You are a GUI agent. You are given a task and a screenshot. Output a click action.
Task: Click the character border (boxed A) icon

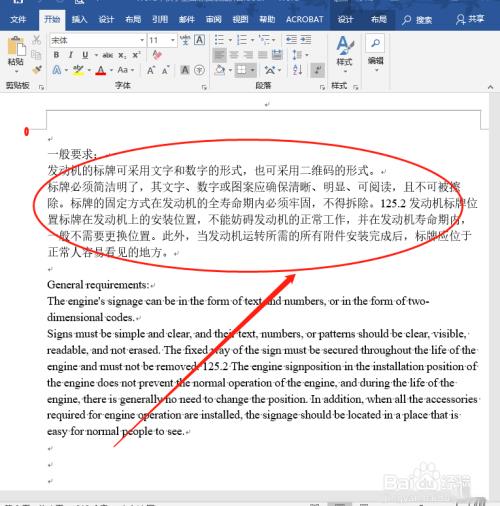tap(199, 40)
